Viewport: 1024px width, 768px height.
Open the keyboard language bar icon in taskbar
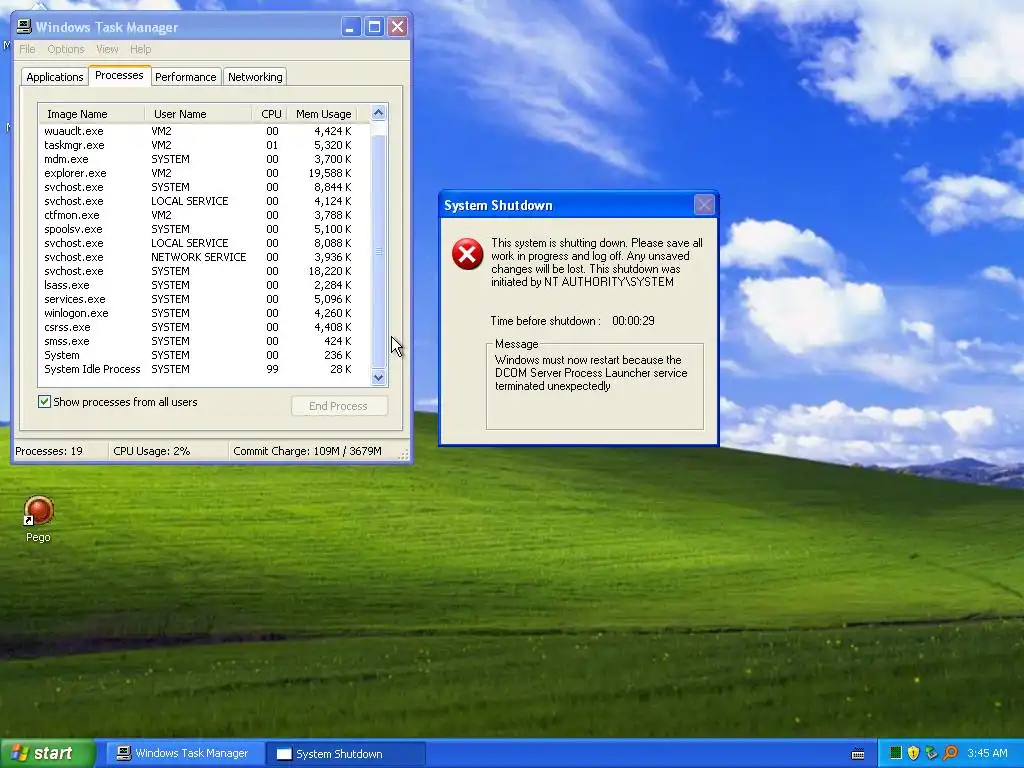click(859, 754)
